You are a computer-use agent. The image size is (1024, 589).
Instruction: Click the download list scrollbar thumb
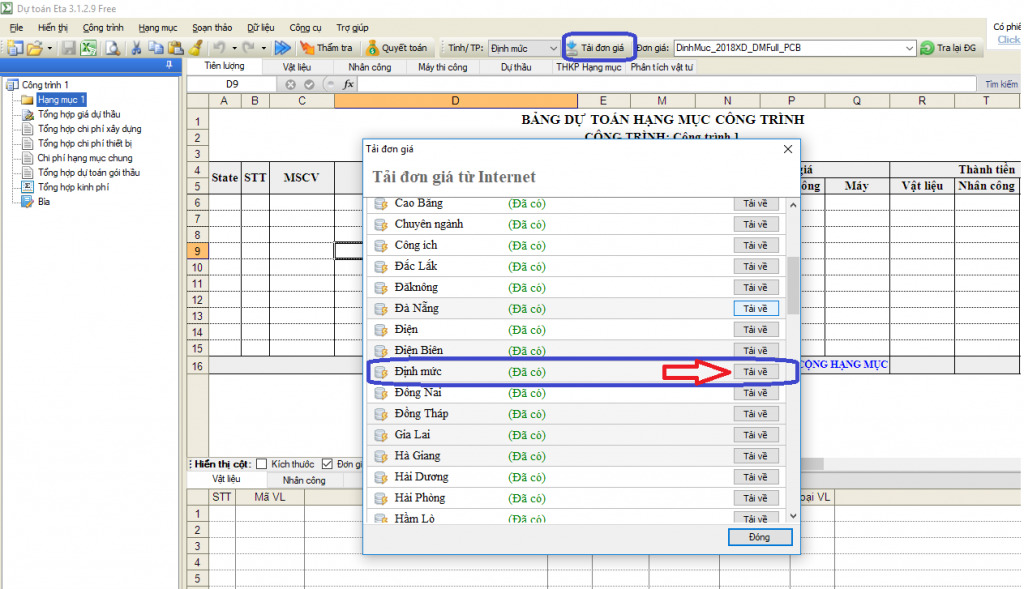[793, 284]
